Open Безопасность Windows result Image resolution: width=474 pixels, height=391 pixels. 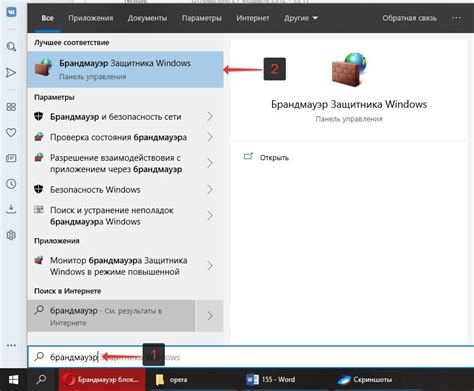pos(95,189)
